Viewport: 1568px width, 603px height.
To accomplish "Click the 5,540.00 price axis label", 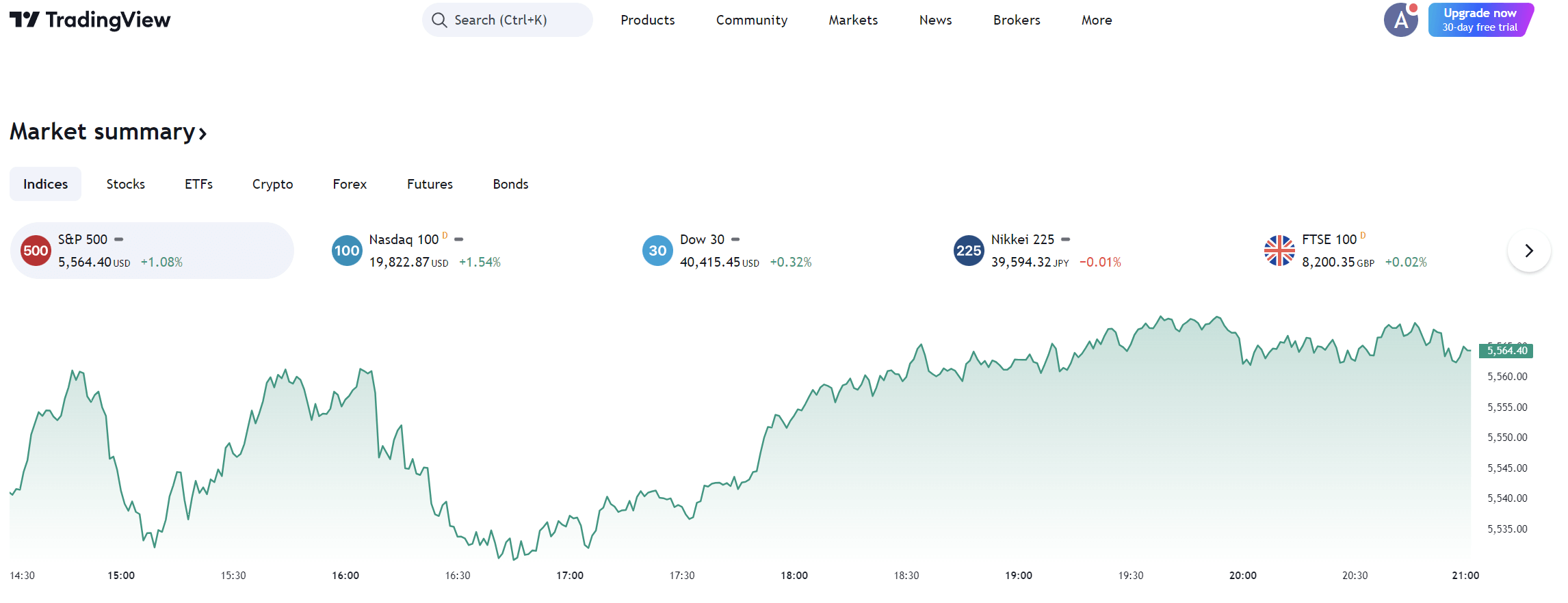I will (1507, 498).
